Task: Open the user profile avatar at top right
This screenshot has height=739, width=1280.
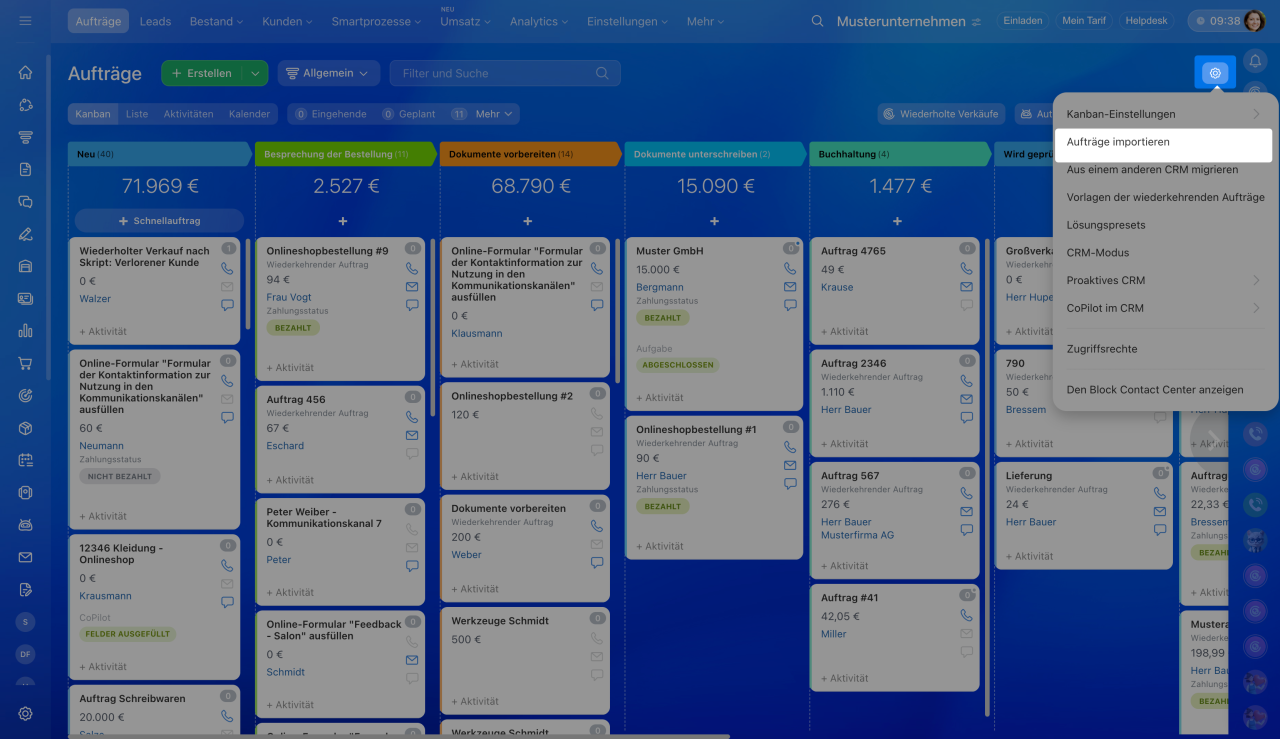Action: [1254, 21]
